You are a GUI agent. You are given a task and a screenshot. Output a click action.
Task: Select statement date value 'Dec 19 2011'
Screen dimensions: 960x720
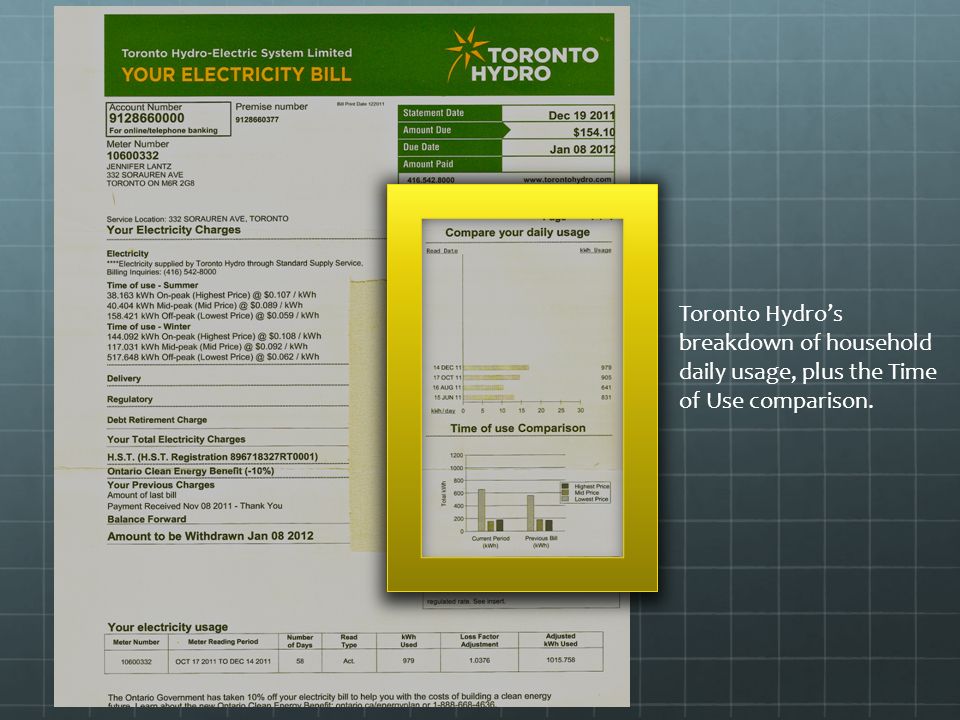point(581,115)
